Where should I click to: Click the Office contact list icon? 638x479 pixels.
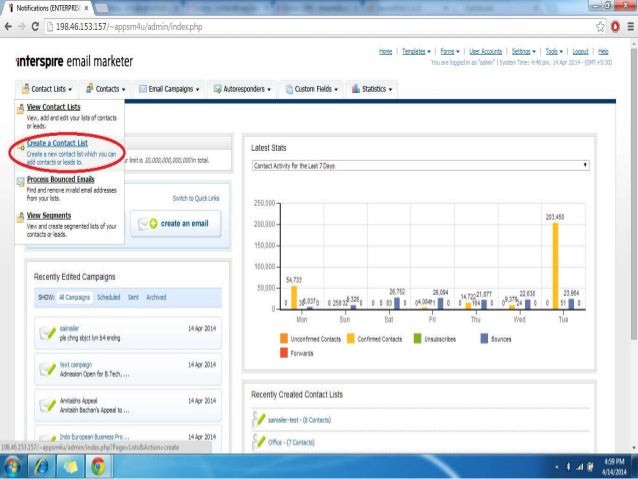coord(259,442)
